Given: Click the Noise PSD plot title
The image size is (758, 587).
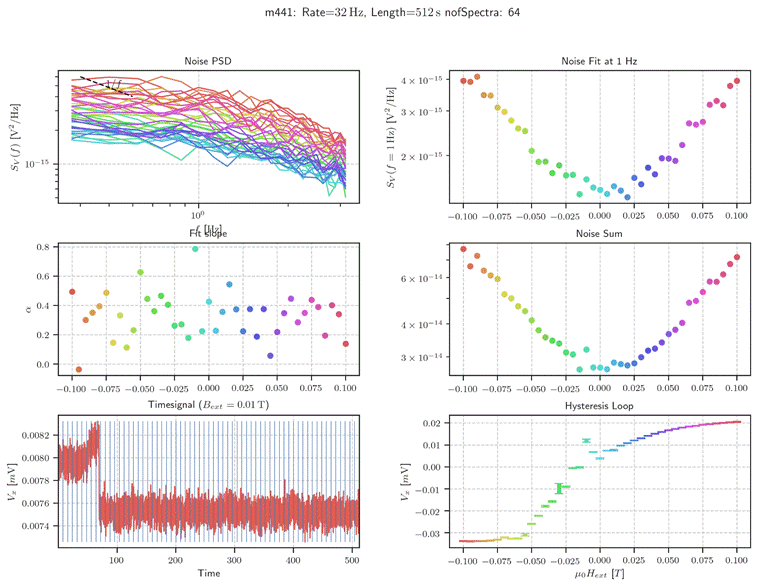Looking at the screenshot, I should tap(208, 62).
